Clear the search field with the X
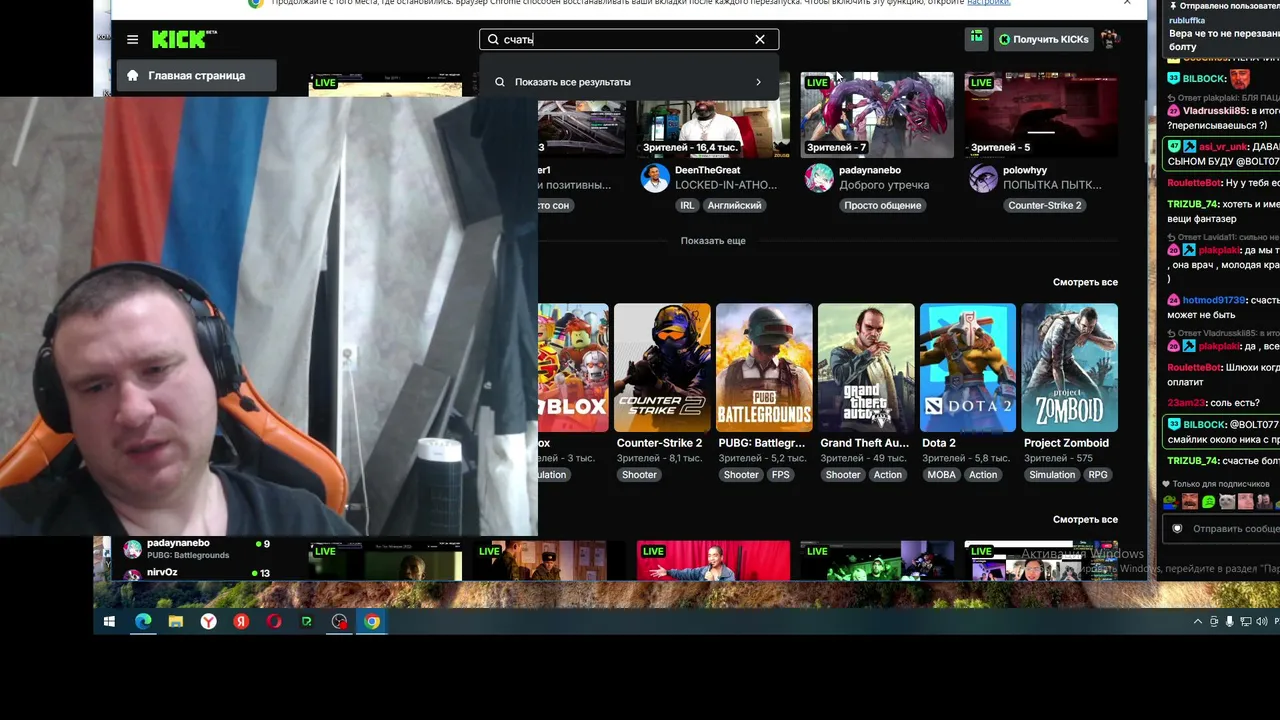The width and height of the screenshot is (1280, 720). [x=760, y=40]
